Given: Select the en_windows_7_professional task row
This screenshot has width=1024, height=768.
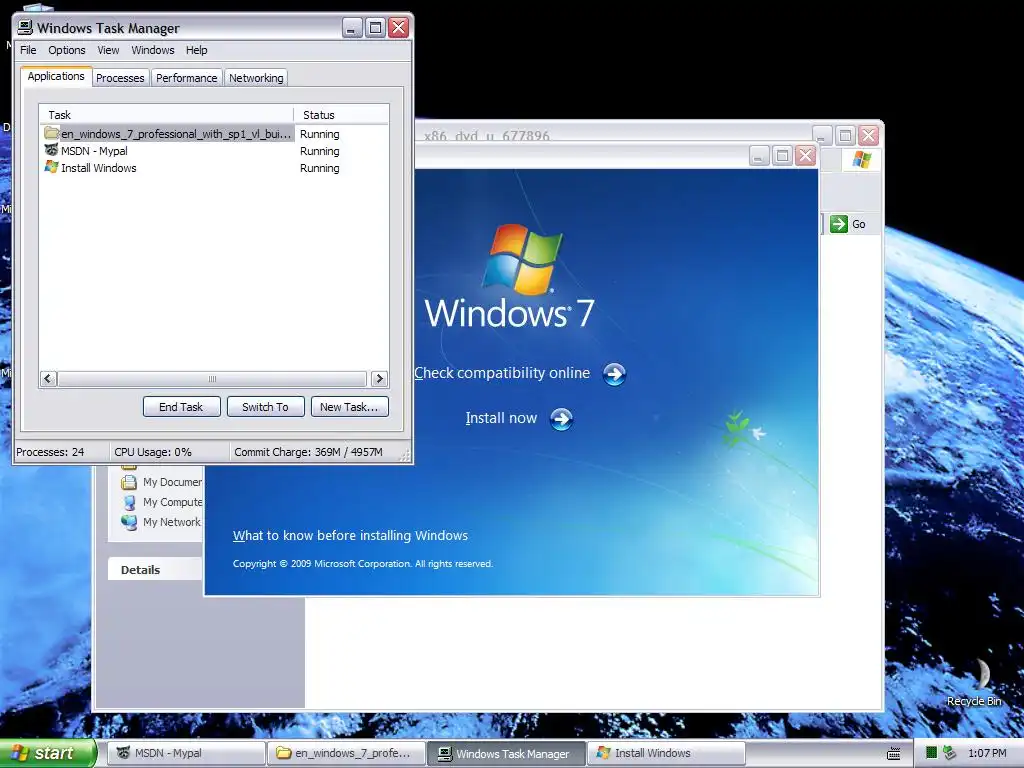Looking at the screenshot, I should (x=214, y=134).
